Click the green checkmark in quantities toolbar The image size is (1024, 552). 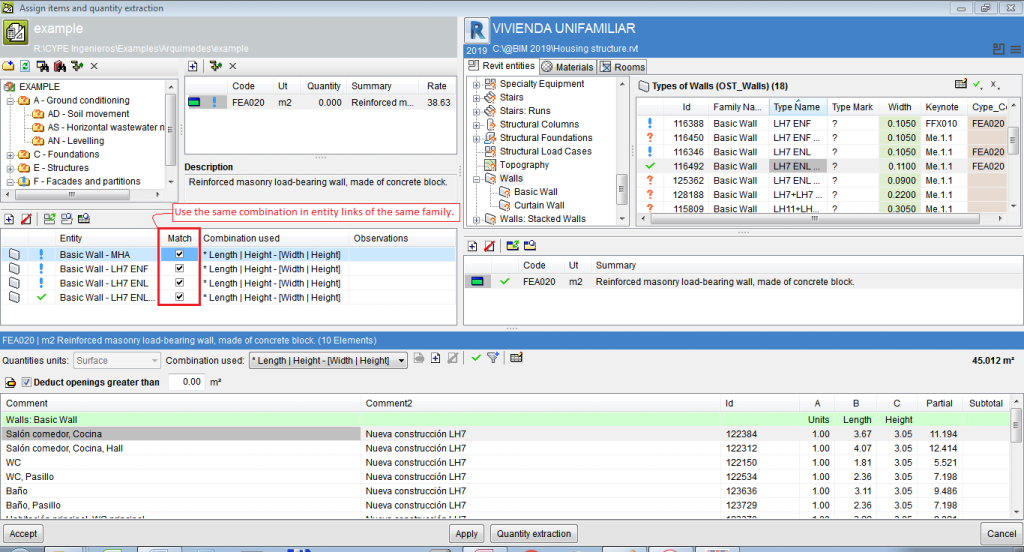click(x=476, y=358)
